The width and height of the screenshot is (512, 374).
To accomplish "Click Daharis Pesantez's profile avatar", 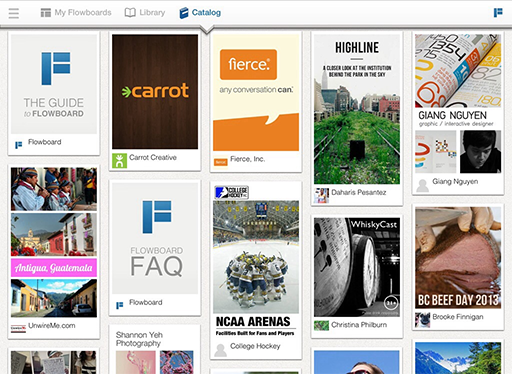I will [x=321, y=196].
